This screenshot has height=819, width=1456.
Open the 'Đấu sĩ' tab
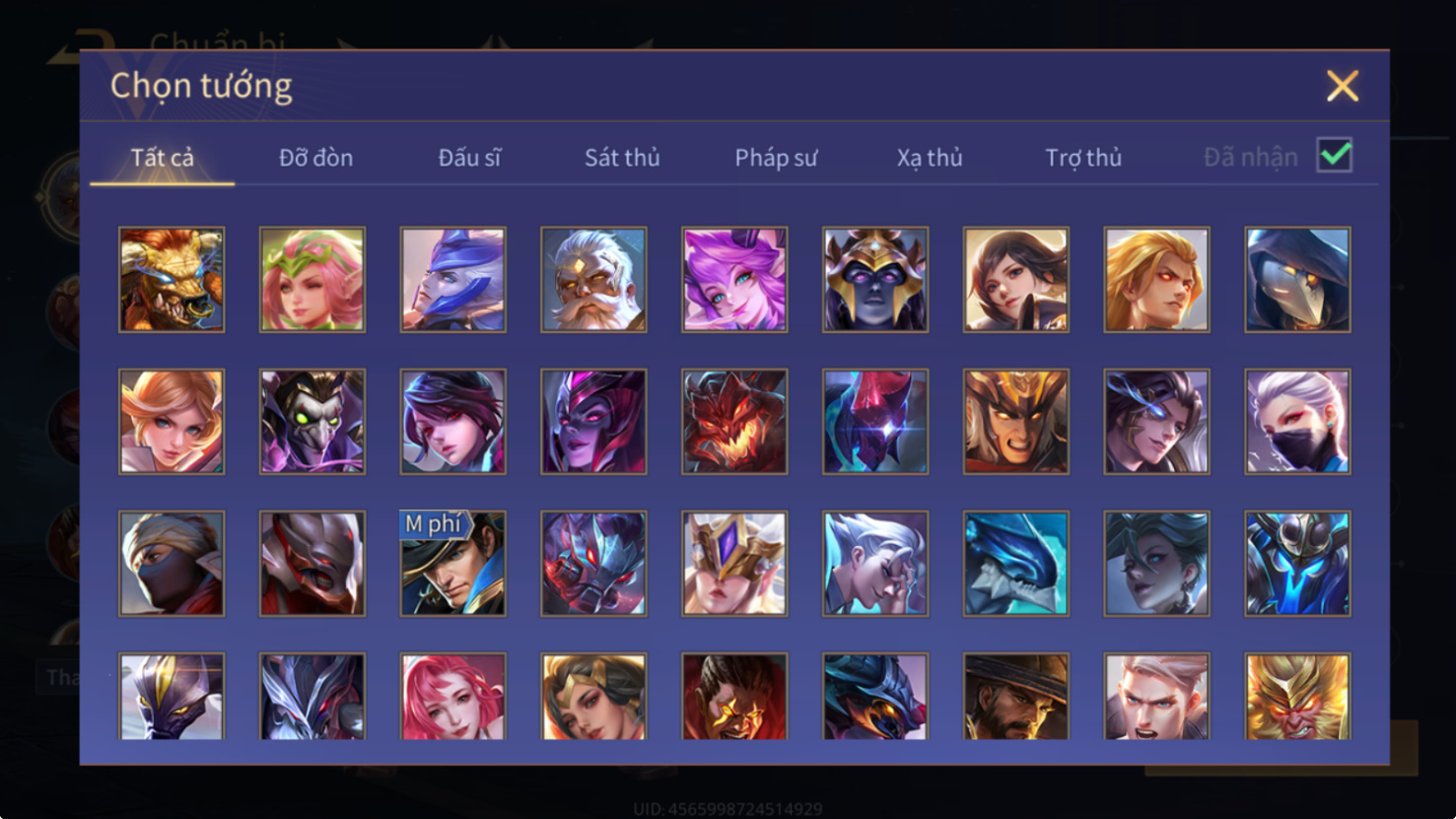click(x=469, y=158)
